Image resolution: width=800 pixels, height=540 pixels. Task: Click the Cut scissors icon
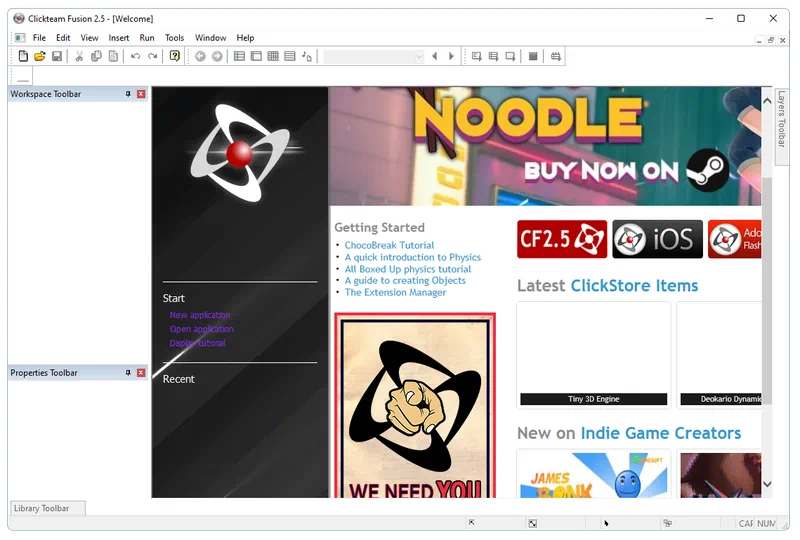[x=79, y=56]
